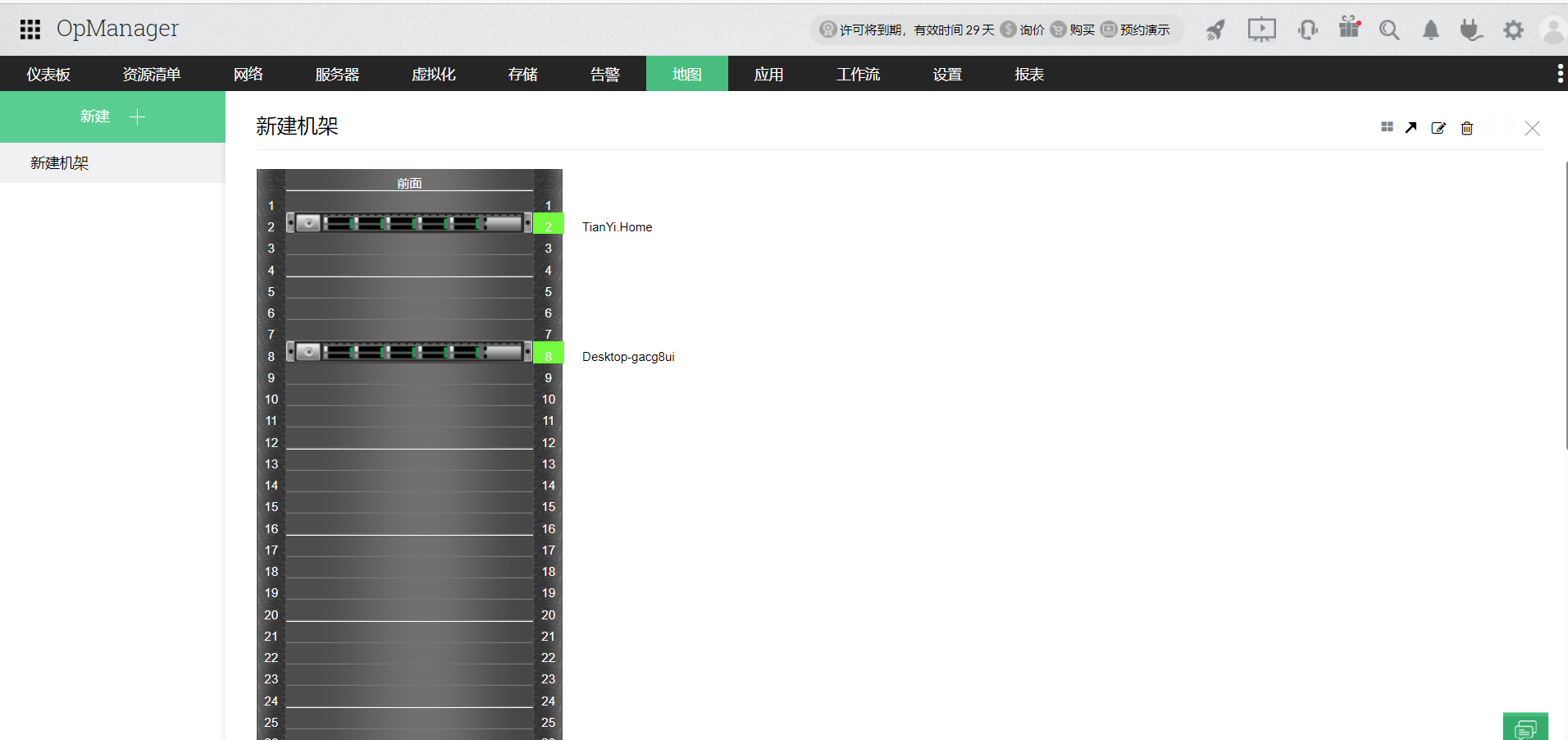Click the magnifying glass search icon
This screenshot has width=1568, height=740.
(1389, 30)
